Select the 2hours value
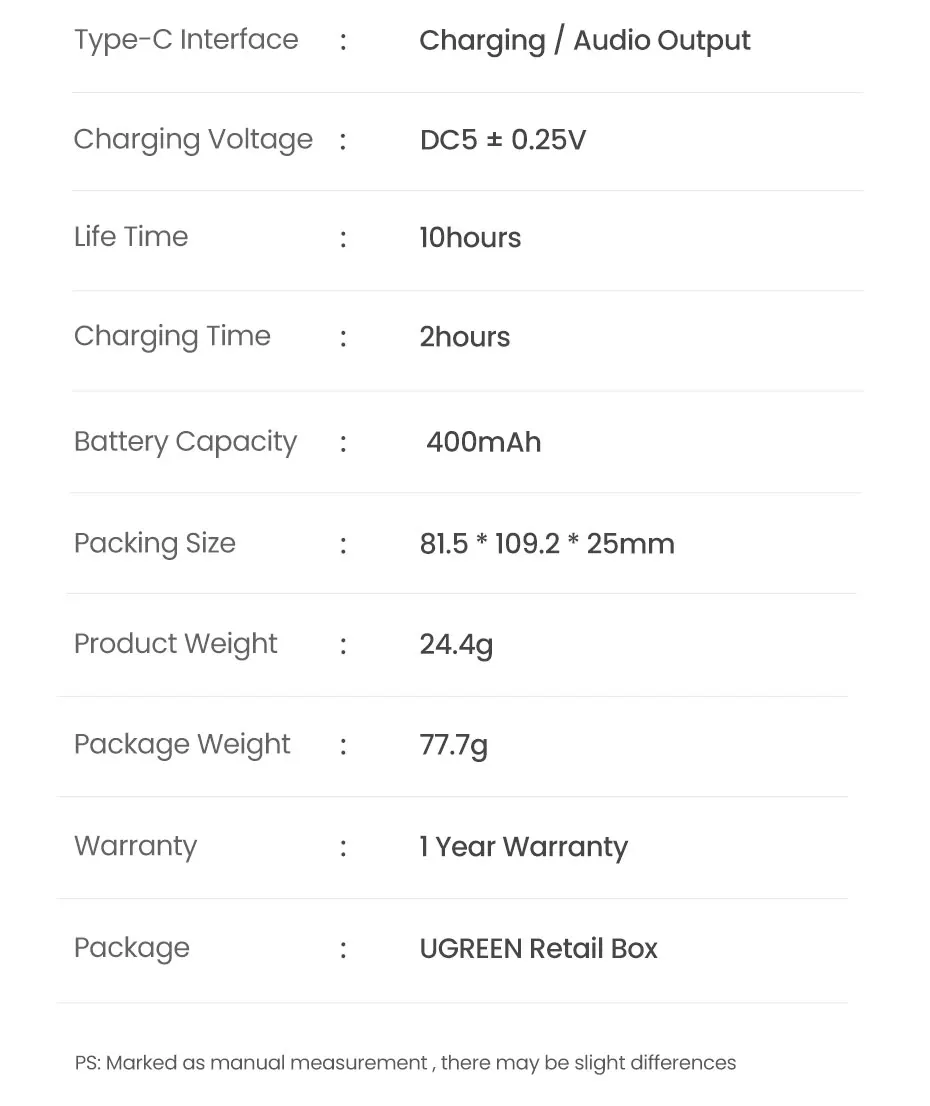This screenshot has width=930, height=1106. pyautogui.click(x=464, y=337)
